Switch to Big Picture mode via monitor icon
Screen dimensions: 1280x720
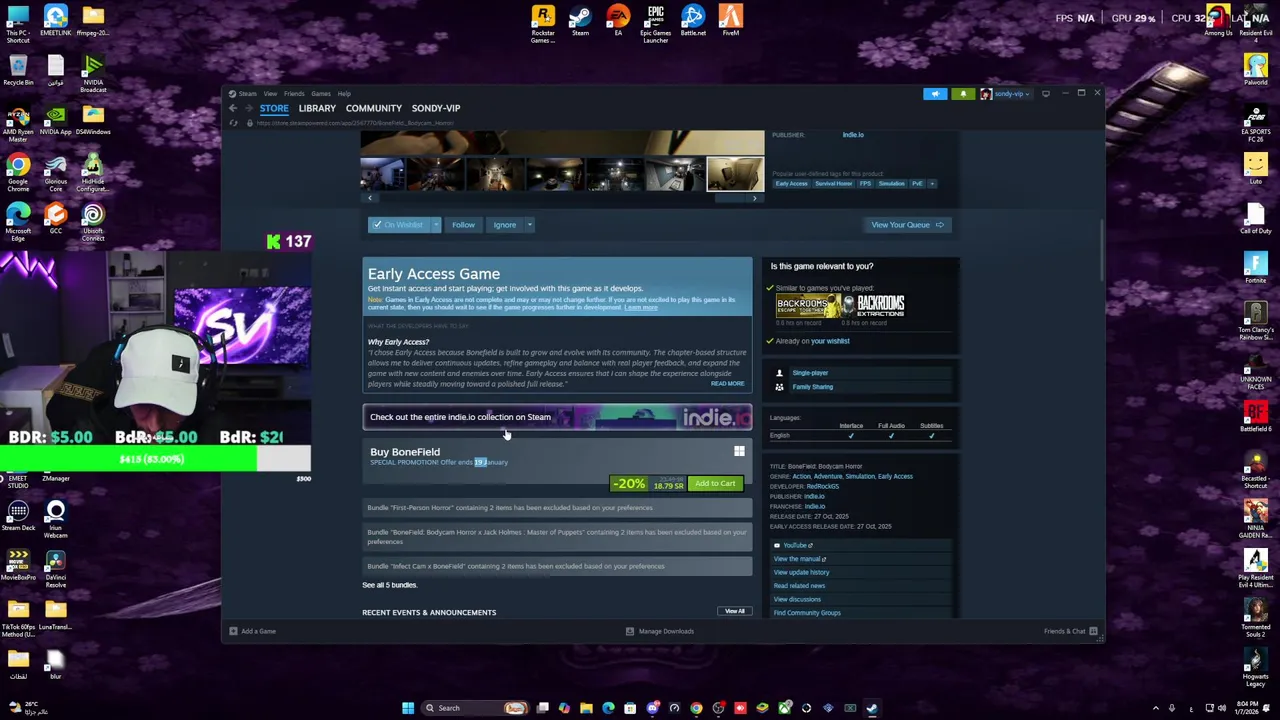tap(1046, 94)
